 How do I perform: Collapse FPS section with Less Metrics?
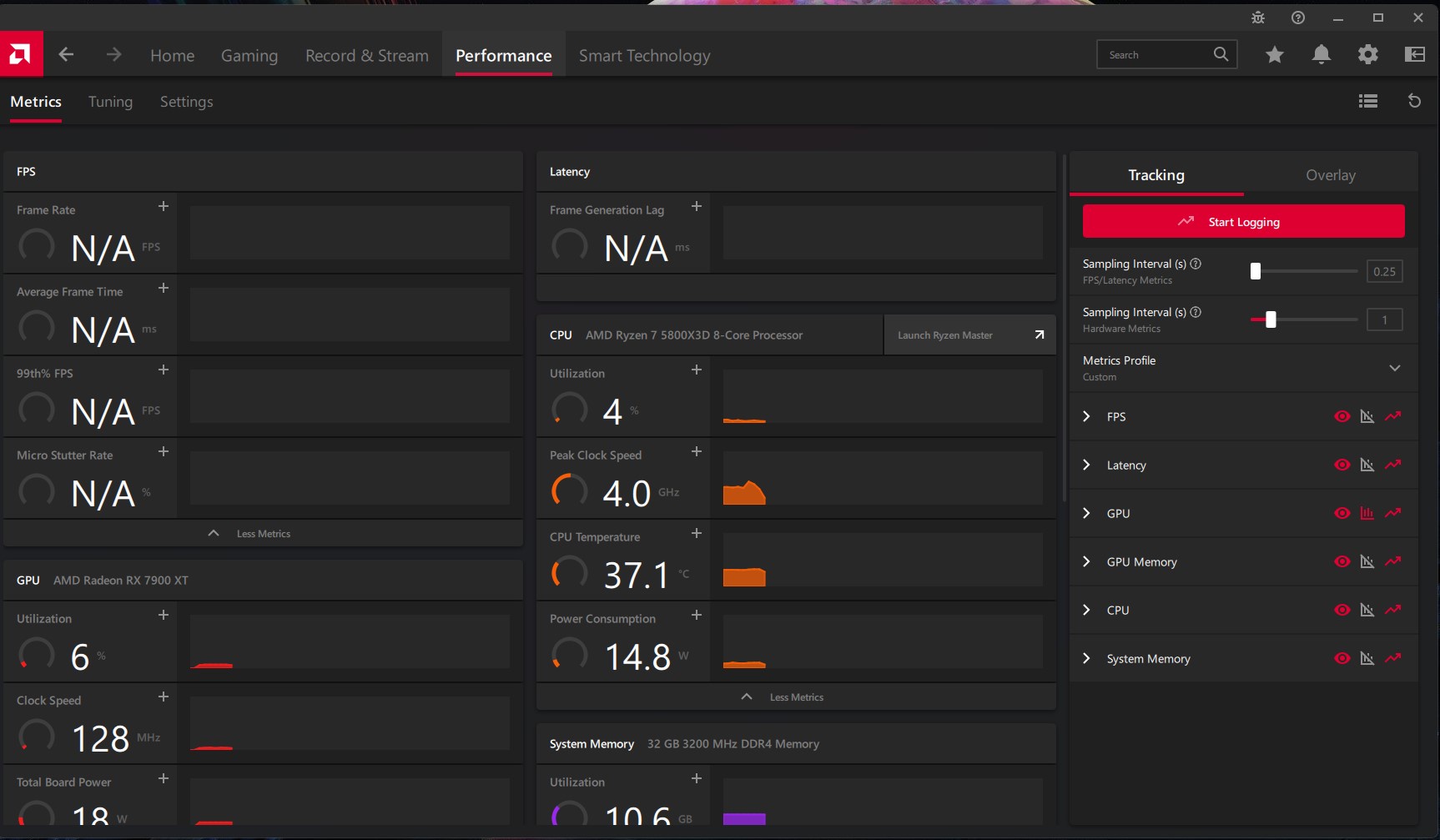coord(263,533)
